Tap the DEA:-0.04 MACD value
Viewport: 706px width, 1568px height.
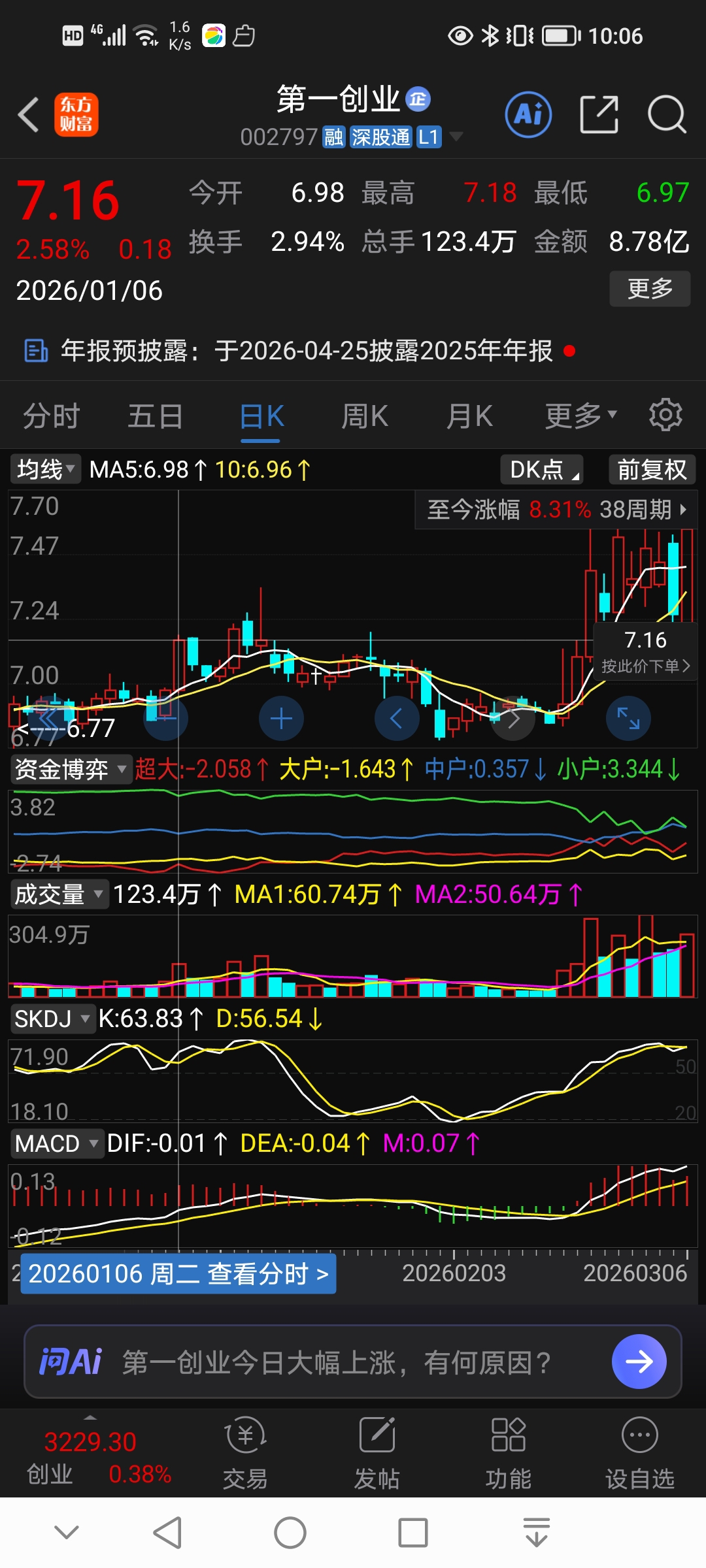coord(305,1143)
